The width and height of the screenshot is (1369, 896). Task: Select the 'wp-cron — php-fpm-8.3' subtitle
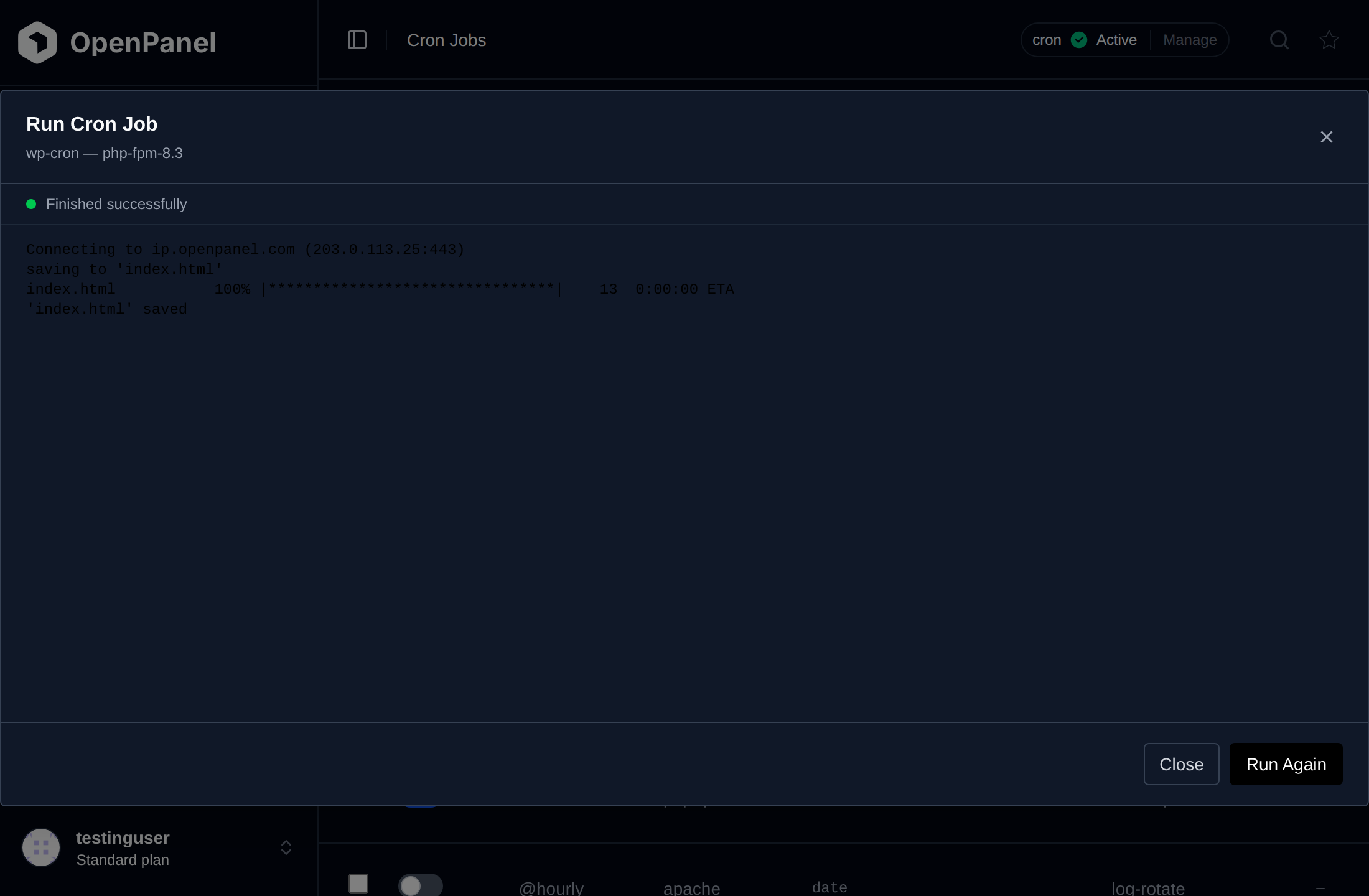(105, 153)
